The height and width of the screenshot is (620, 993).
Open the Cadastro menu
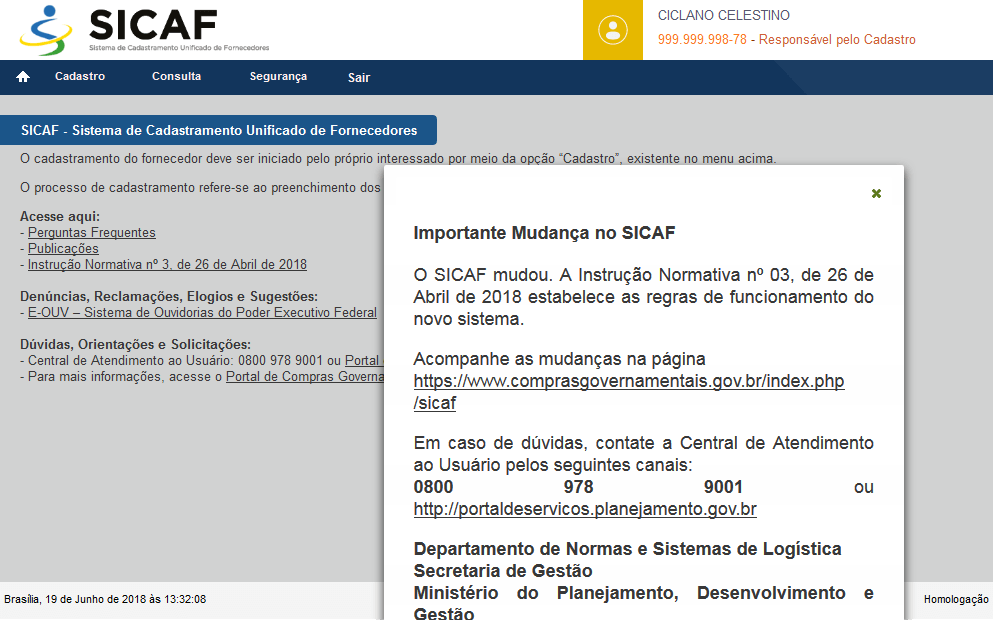point(80,77)
